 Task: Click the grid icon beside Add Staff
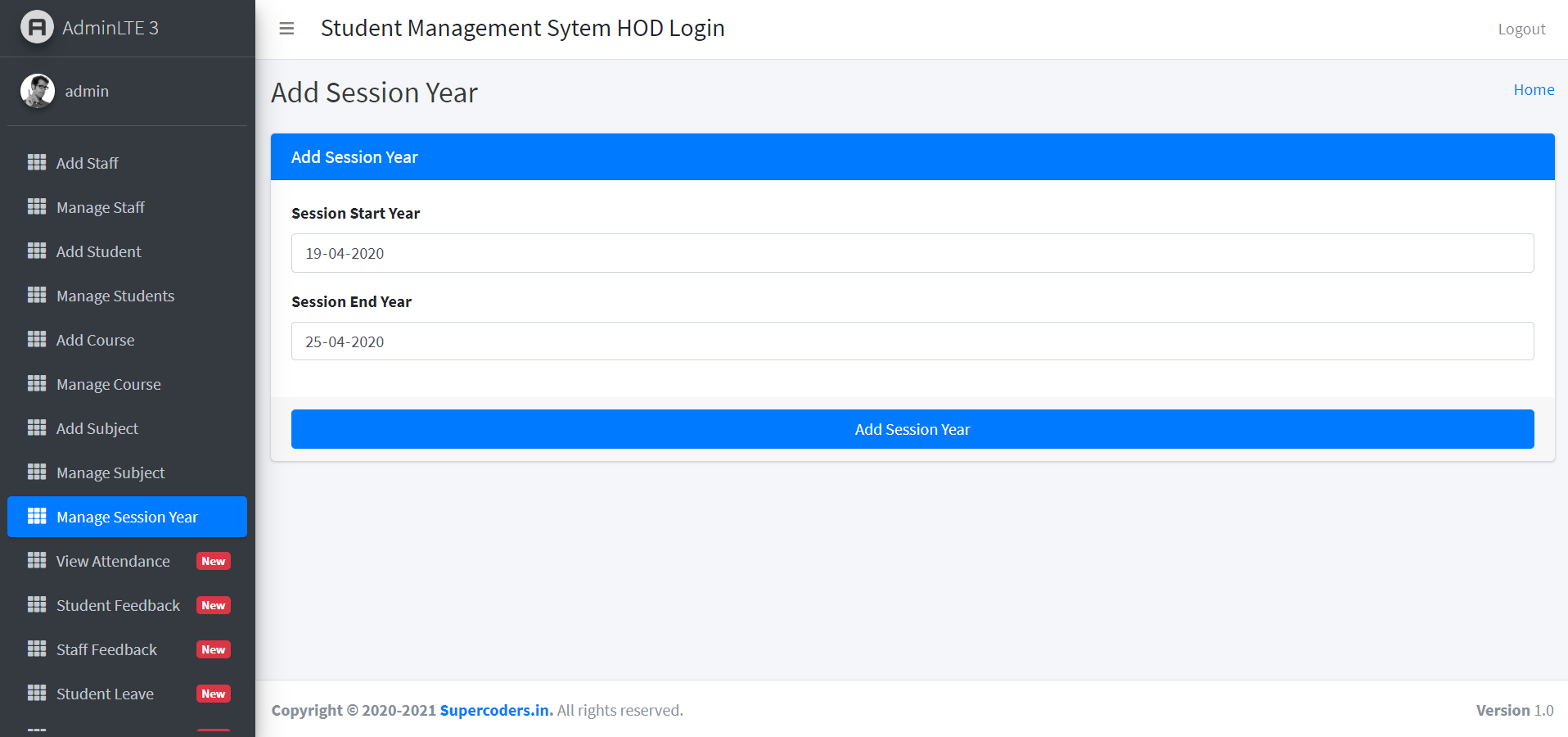click(x=37, y=162)
